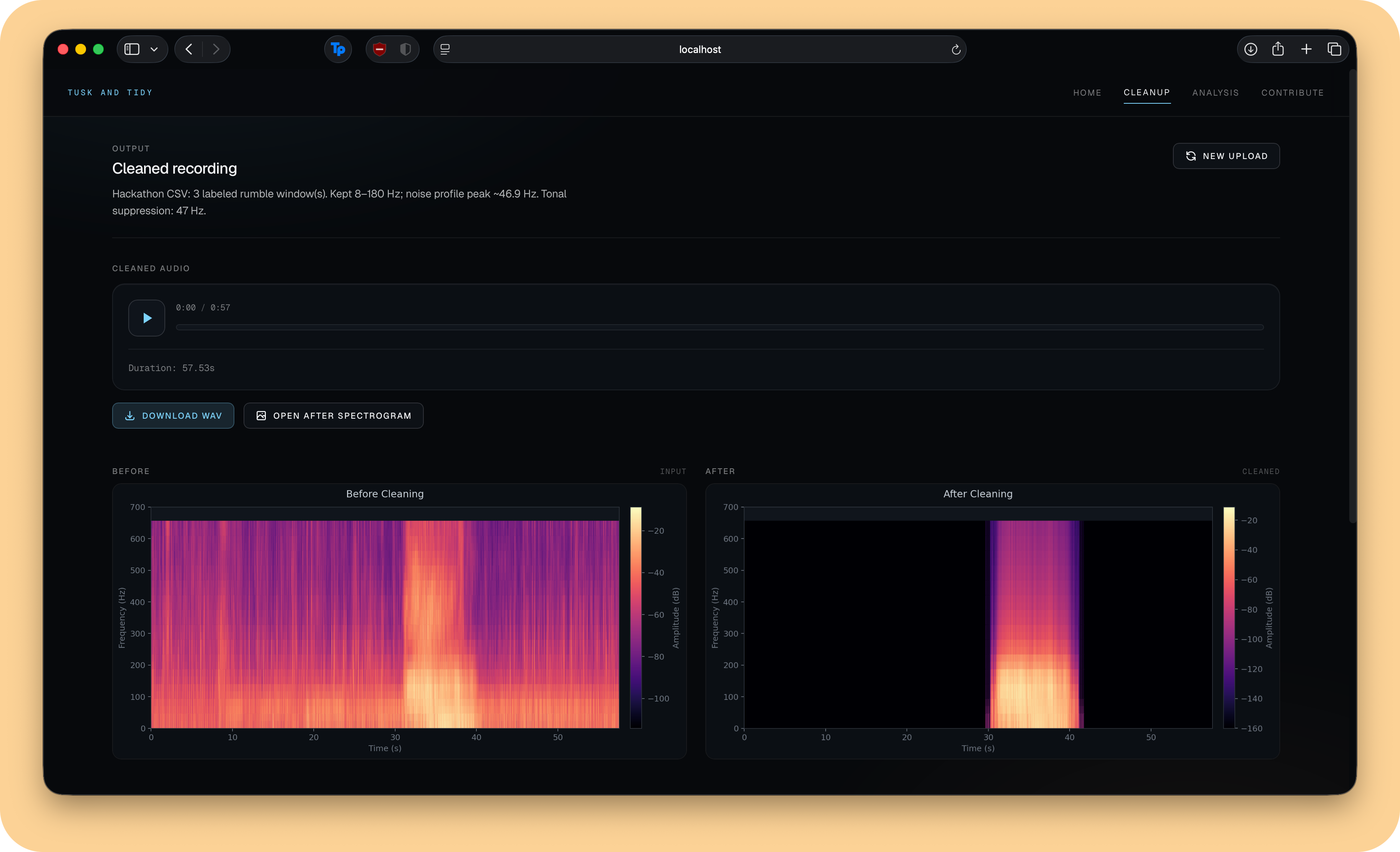Play the cleaned audio recording

coord(147,318)
